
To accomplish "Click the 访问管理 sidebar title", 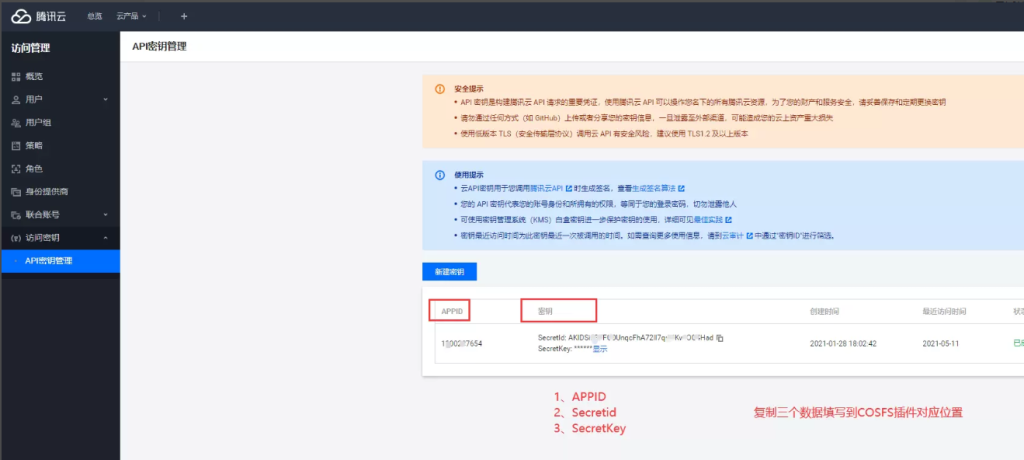I will [x=31, y=48].
